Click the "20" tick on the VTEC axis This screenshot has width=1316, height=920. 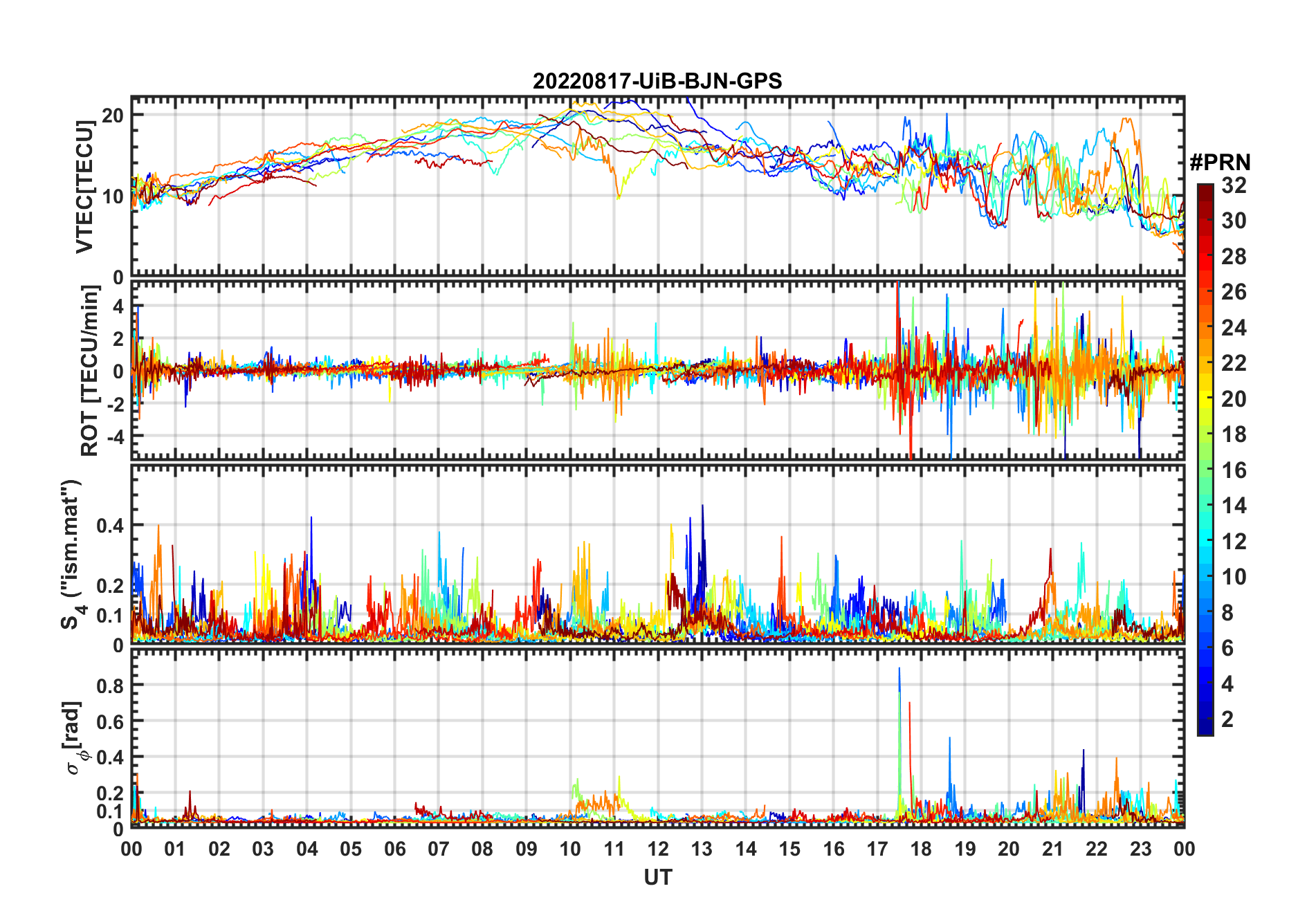pos(113,115)
